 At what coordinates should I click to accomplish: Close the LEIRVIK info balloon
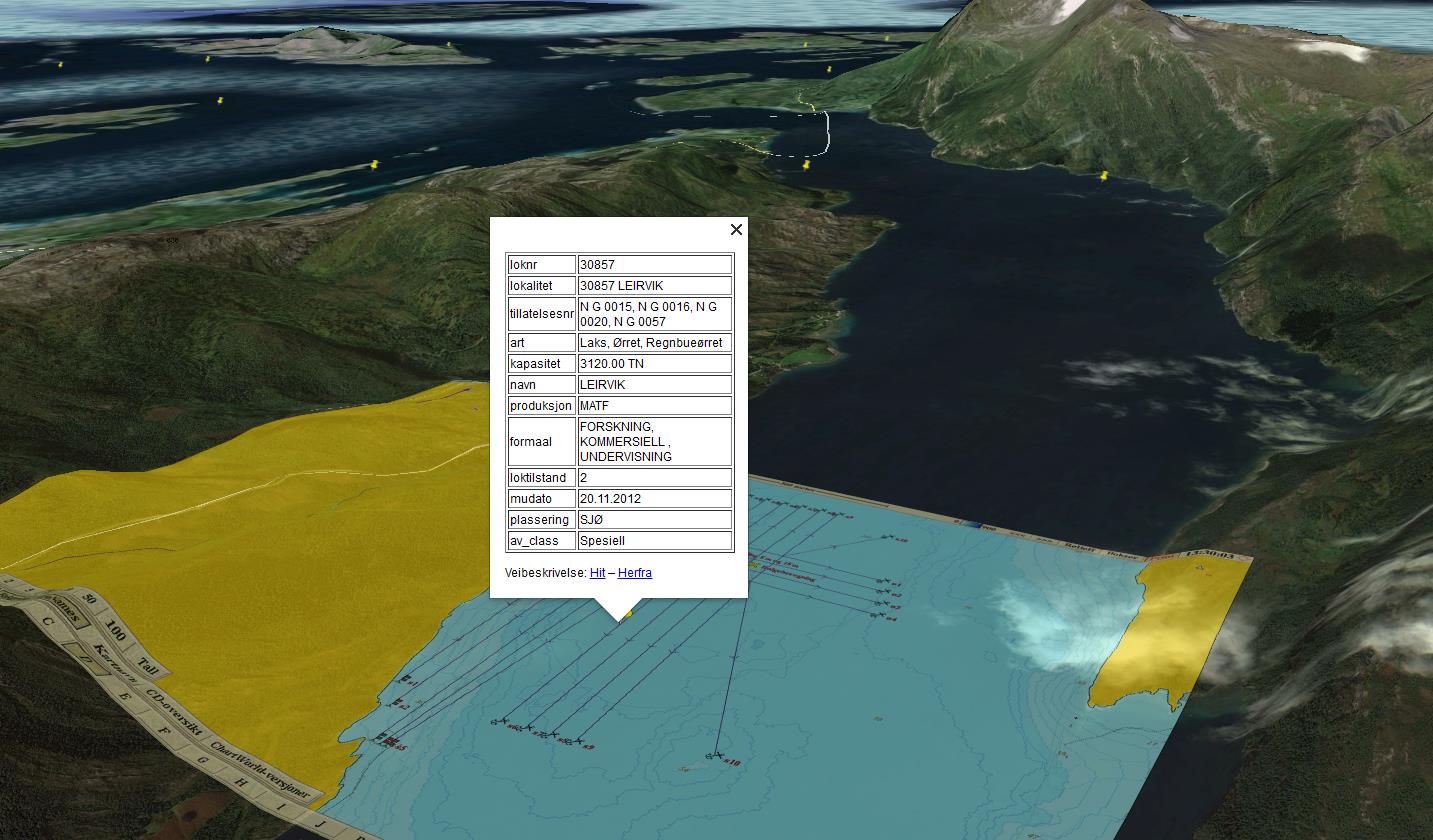point(736,230)
